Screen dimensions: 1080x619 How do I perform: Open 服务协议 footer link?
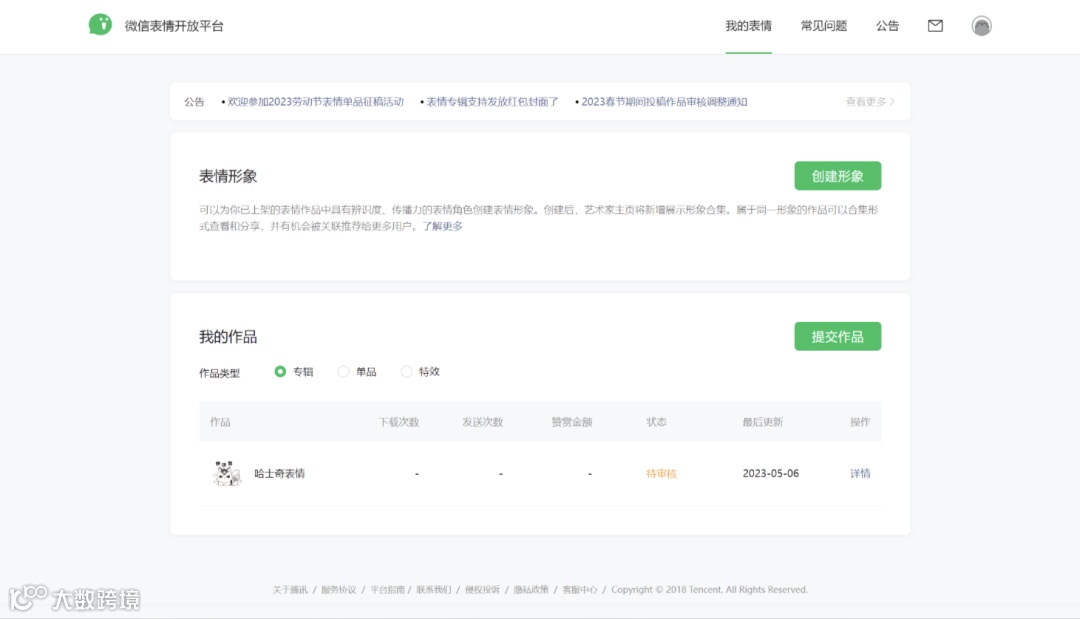(339, 589)
